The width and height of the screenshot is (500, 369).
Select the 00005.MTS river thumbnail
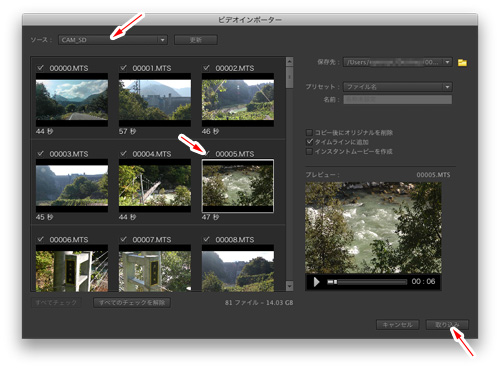(x=238, y=185)
